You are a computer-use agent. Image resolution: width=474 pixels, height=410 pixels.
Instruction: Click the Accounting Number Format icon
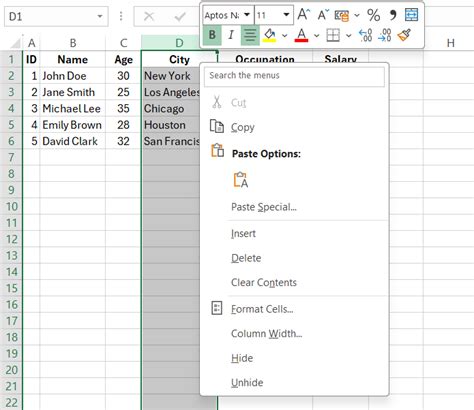tap(342, 15)
